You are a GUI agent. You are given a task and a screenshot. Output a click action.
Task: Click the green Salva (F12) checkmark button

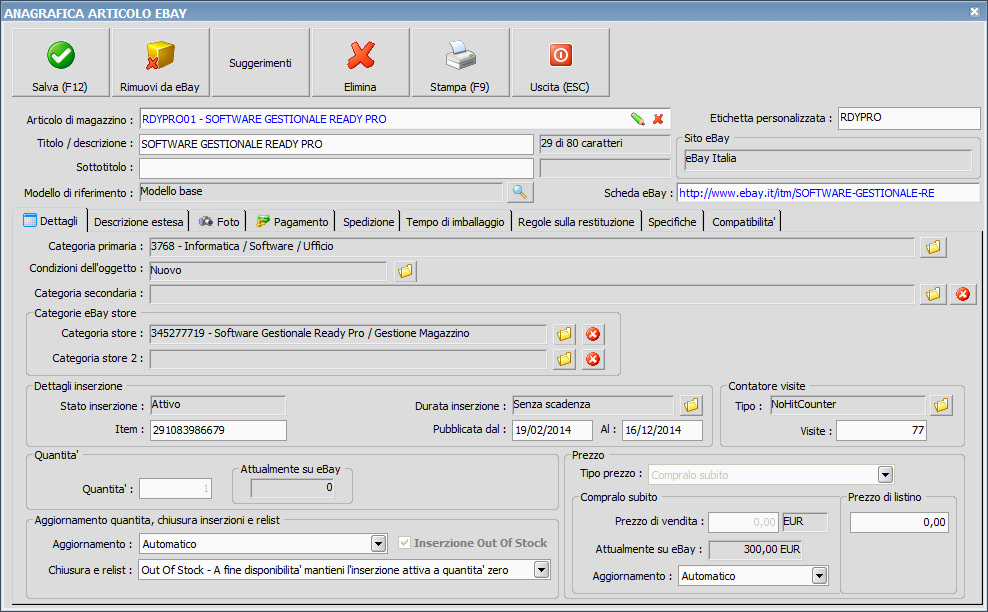click(60, 62)
